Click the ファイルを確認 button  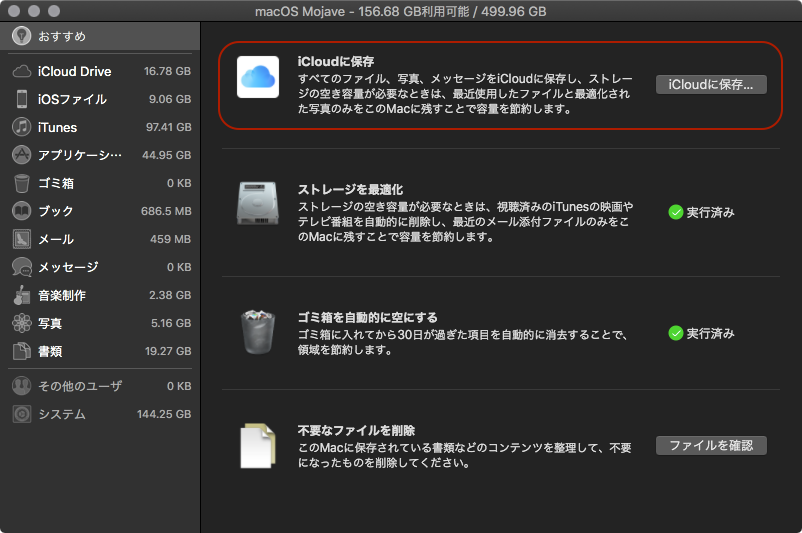(x=711, y=446)
